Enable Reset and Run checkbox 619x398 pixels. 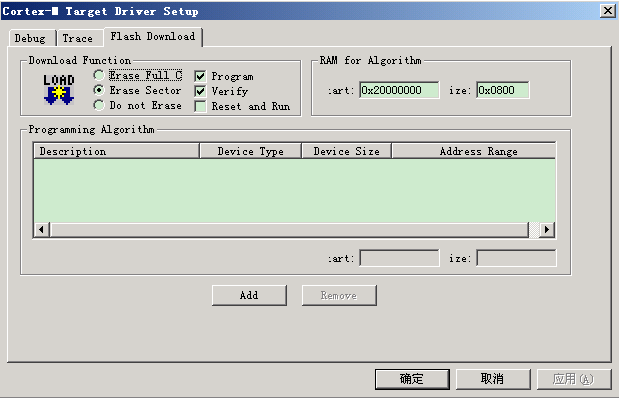tap(200, 106)
